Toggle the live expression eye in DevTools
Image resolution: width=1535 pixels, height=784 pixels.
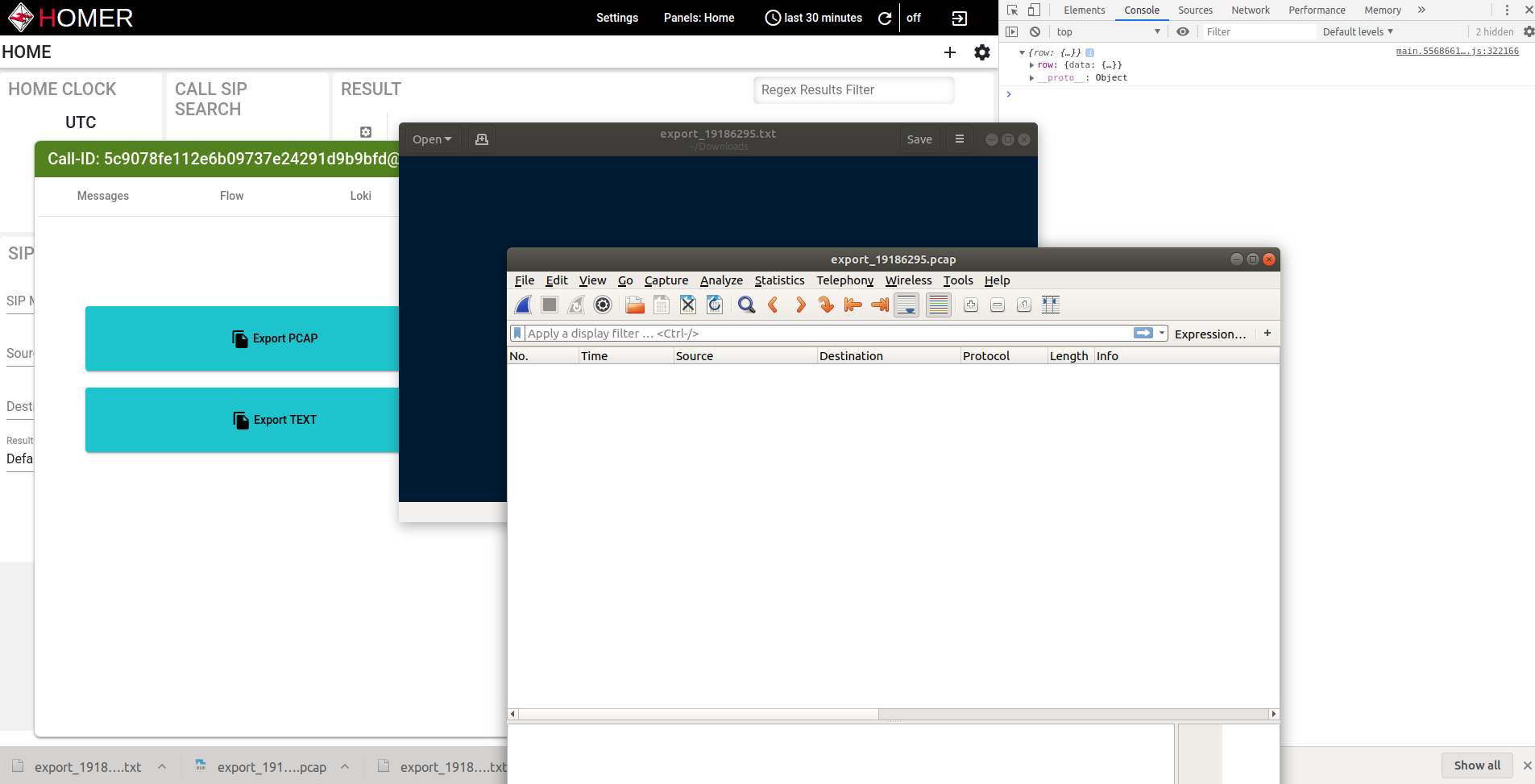[1182, 31]
